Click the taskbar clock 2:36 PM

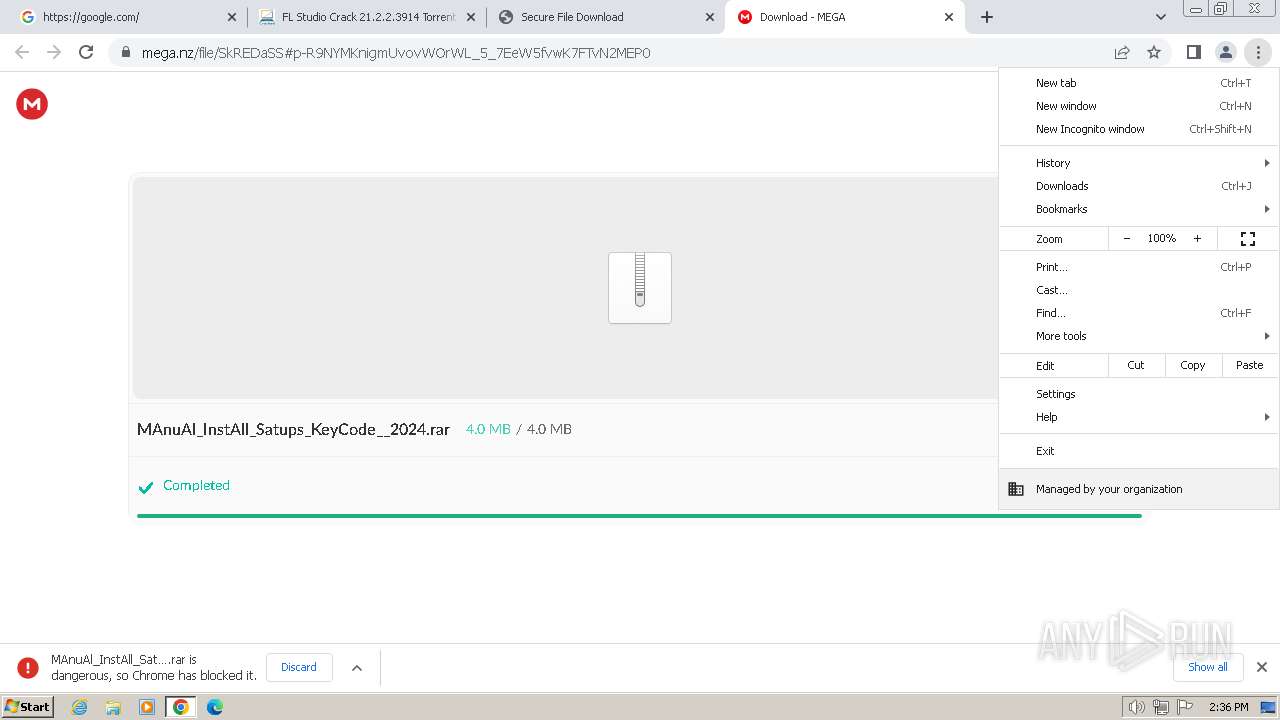pos(1228,707)
